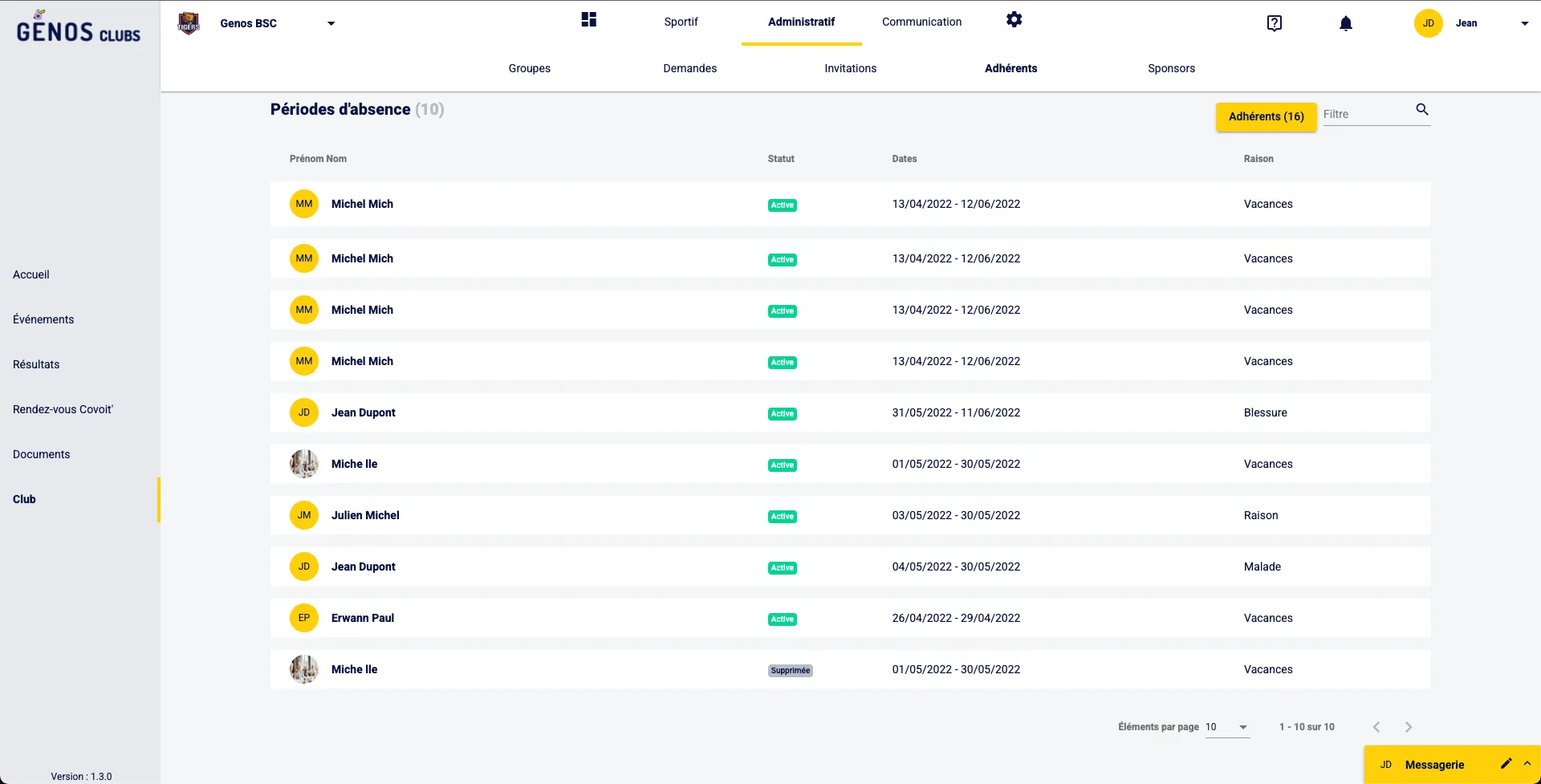Screen dimensions: 1541x784
Task: Click the Filtre input field
Action: [1366, 115]
